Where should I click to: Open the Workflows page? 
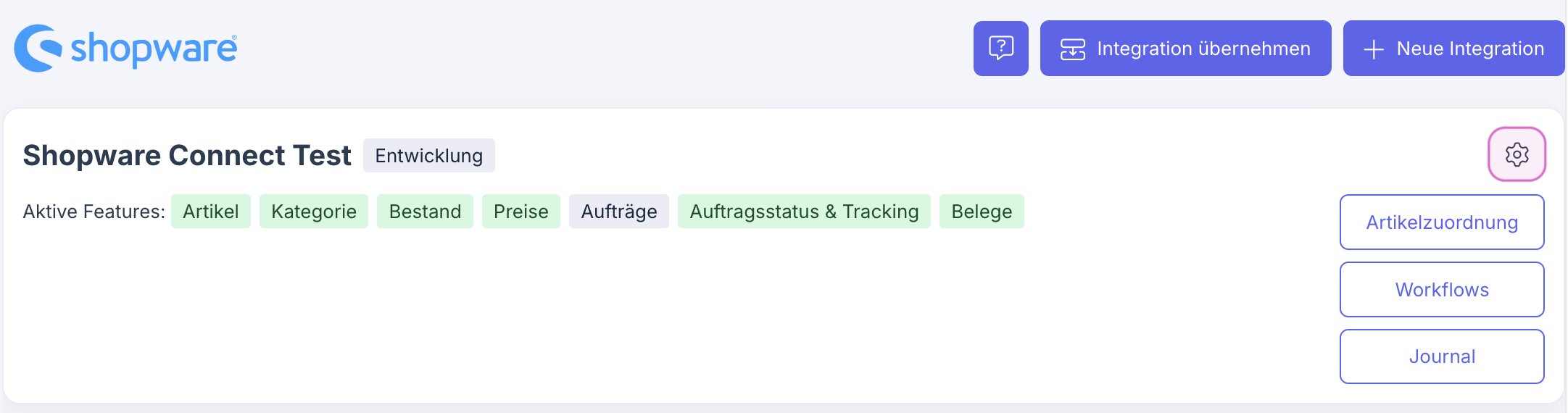(x=1441, y=290)
